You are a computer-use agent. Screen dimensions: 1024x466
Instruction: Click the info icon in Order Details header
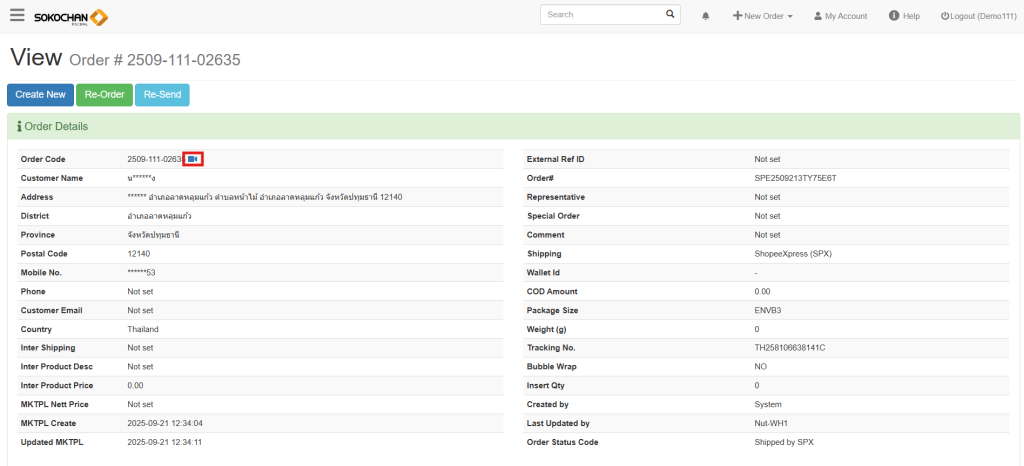[19, 127]
